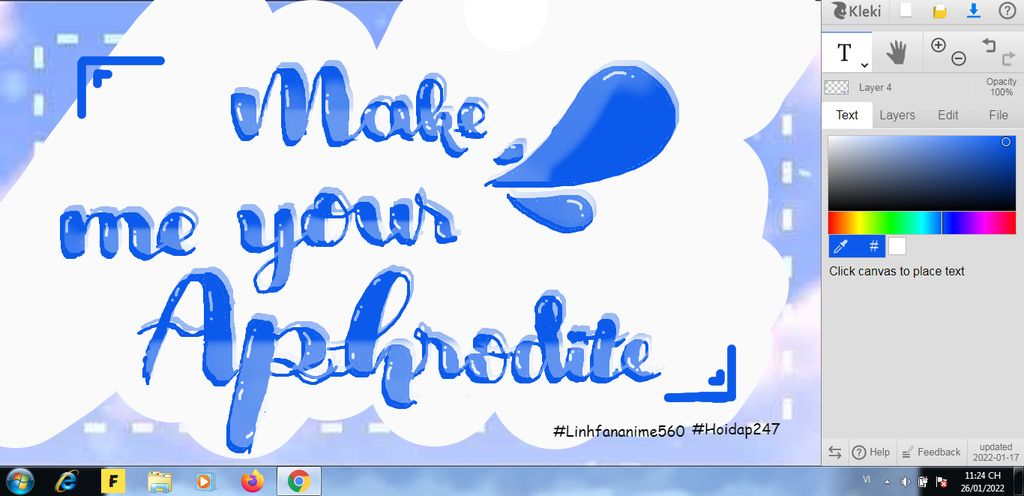1024x496 pixels.
Task: Click the Kleki logo
Action: [857, 11]
